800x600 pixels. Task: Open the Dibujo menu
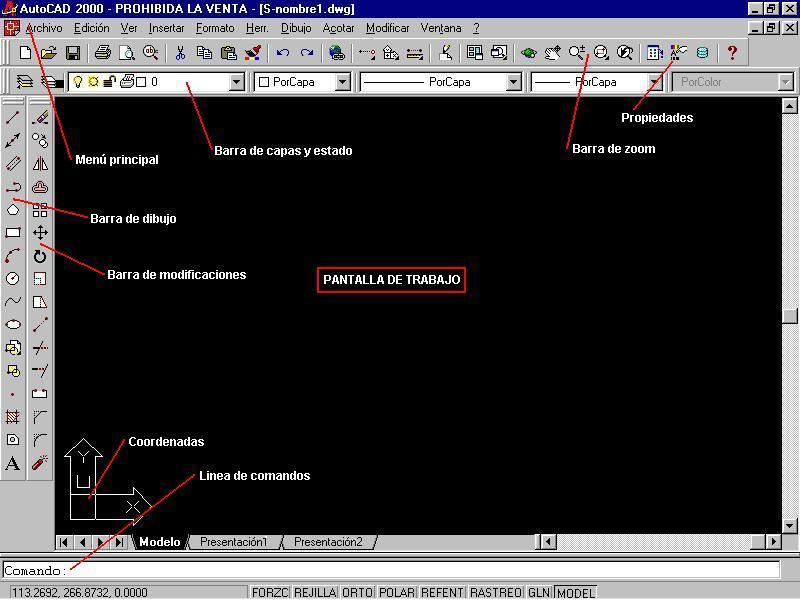tap(296, 28)
